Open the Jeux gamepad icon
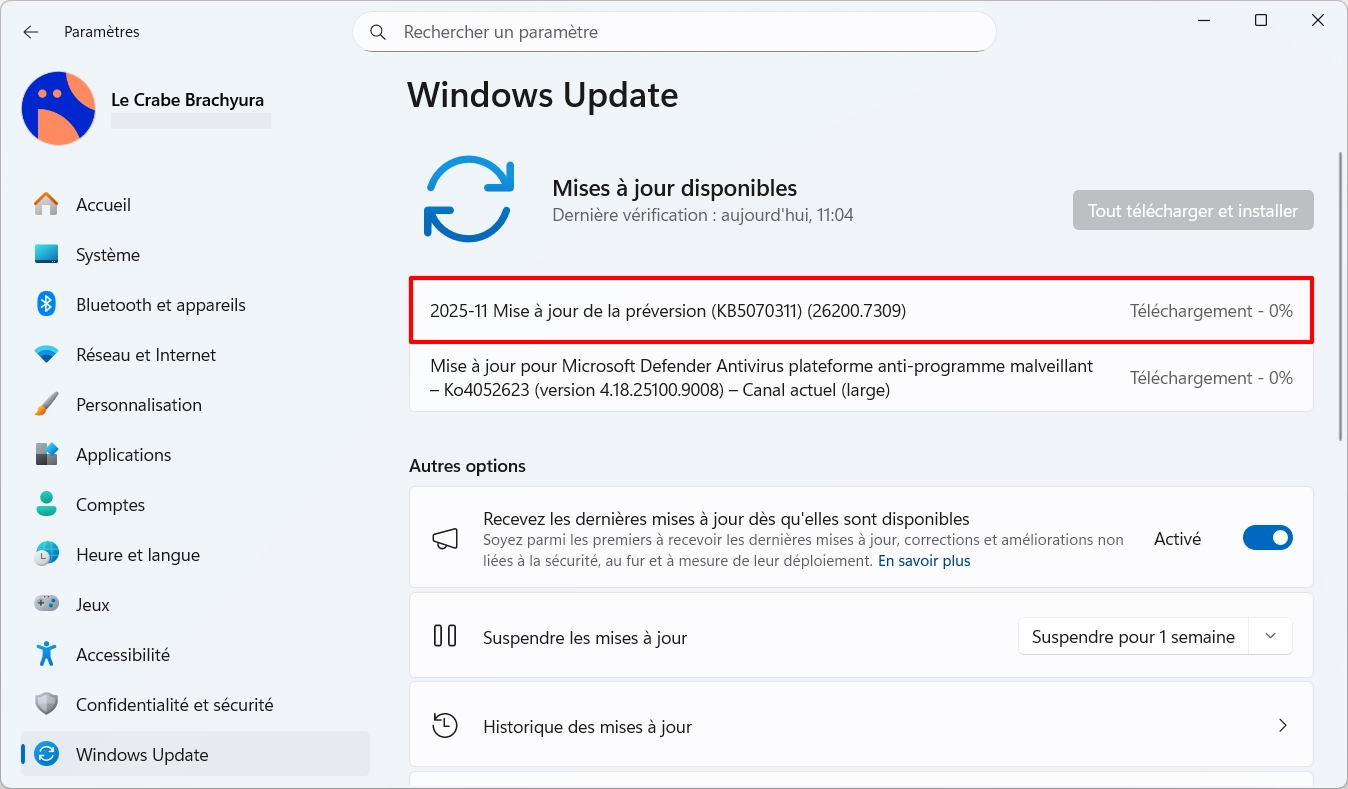 [46, 605]
